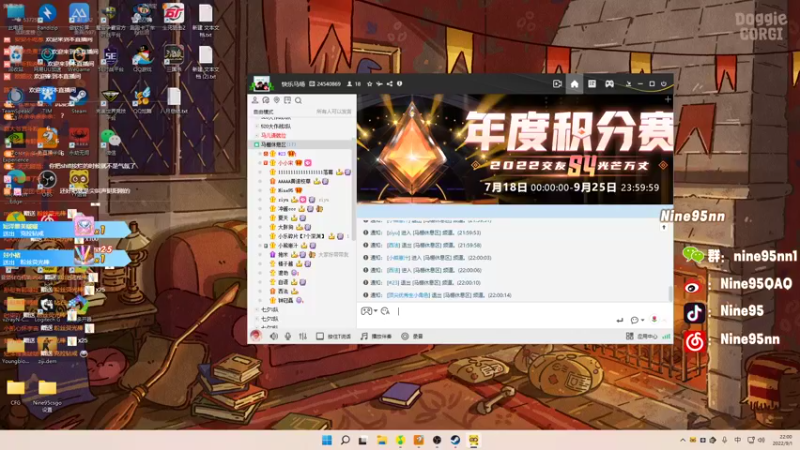
Task: Expand the 600大作战战队 sub-channel
Action: (257, 126)
